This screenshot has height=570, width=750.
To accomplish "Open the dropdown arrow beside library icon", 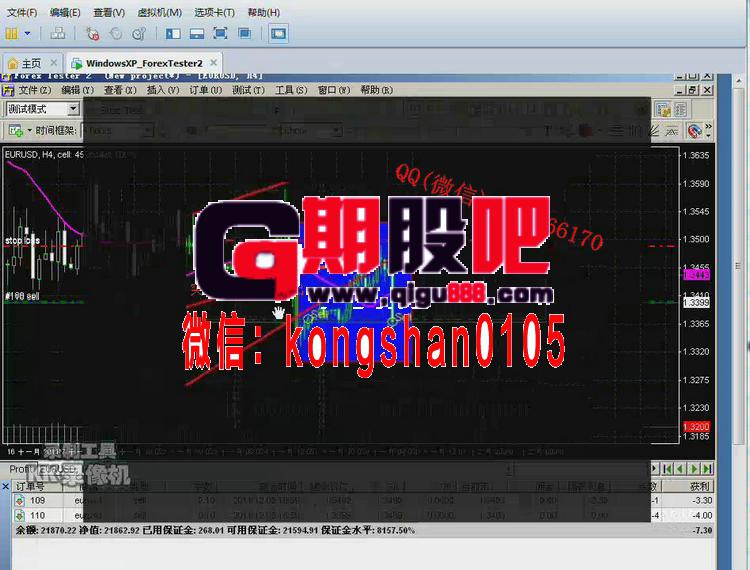I will [27, 33].
